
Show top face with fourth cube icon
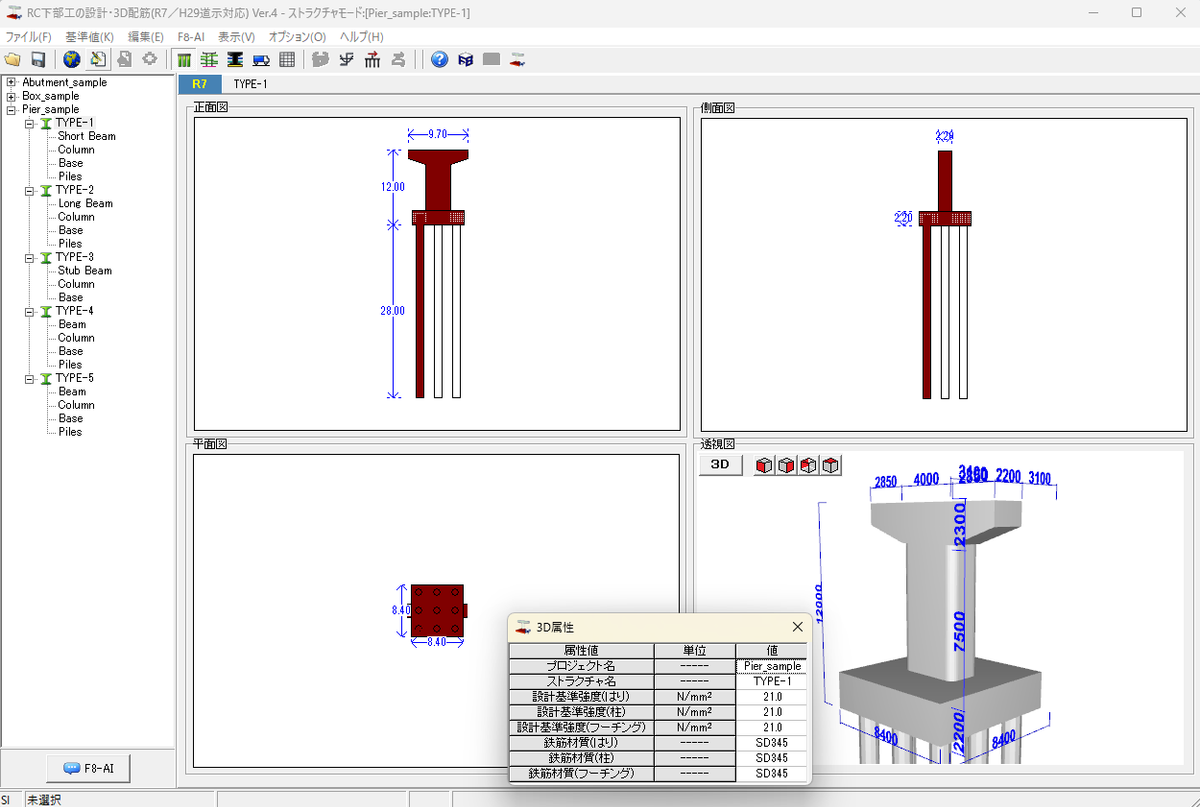tap(830, 465)
